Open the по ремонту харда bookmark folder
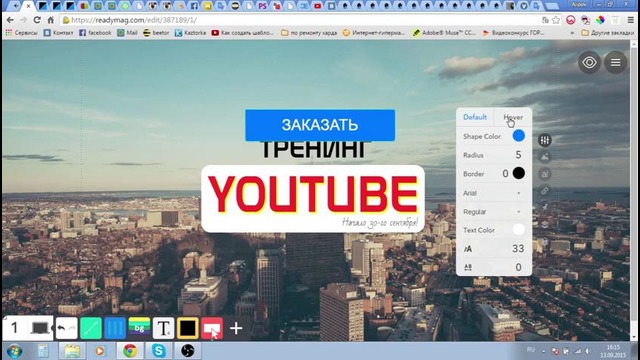Viewport: 640px width, 360px height. (x=309, y=33)
